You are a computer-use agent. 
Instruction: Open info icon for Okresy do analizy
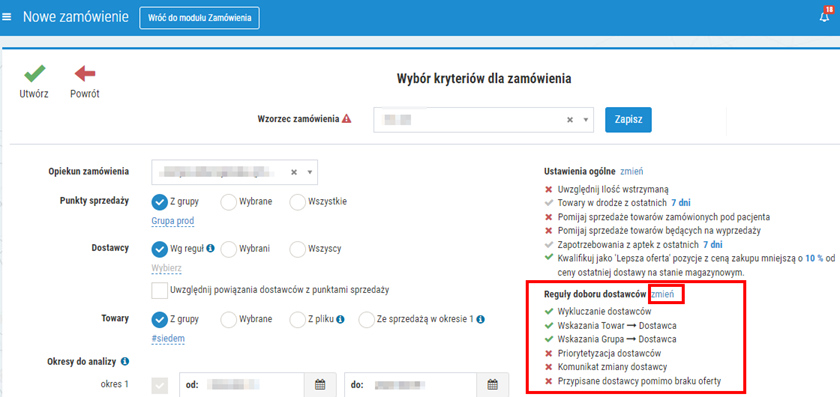[125, 361]
